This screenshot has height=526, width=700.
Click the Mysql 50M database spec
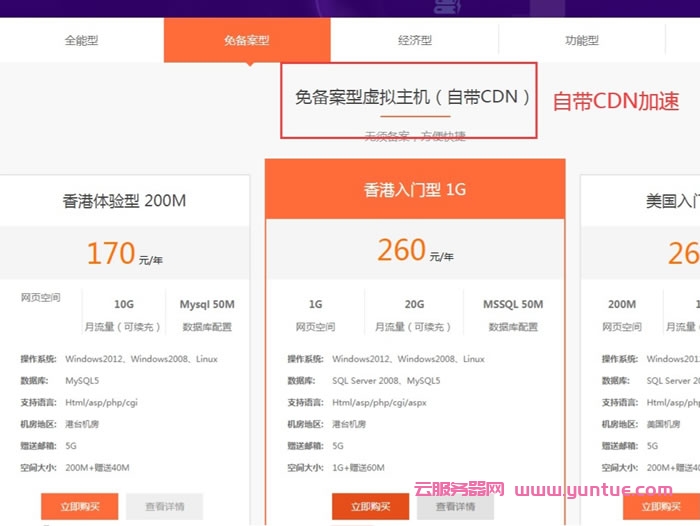[207, 304]
